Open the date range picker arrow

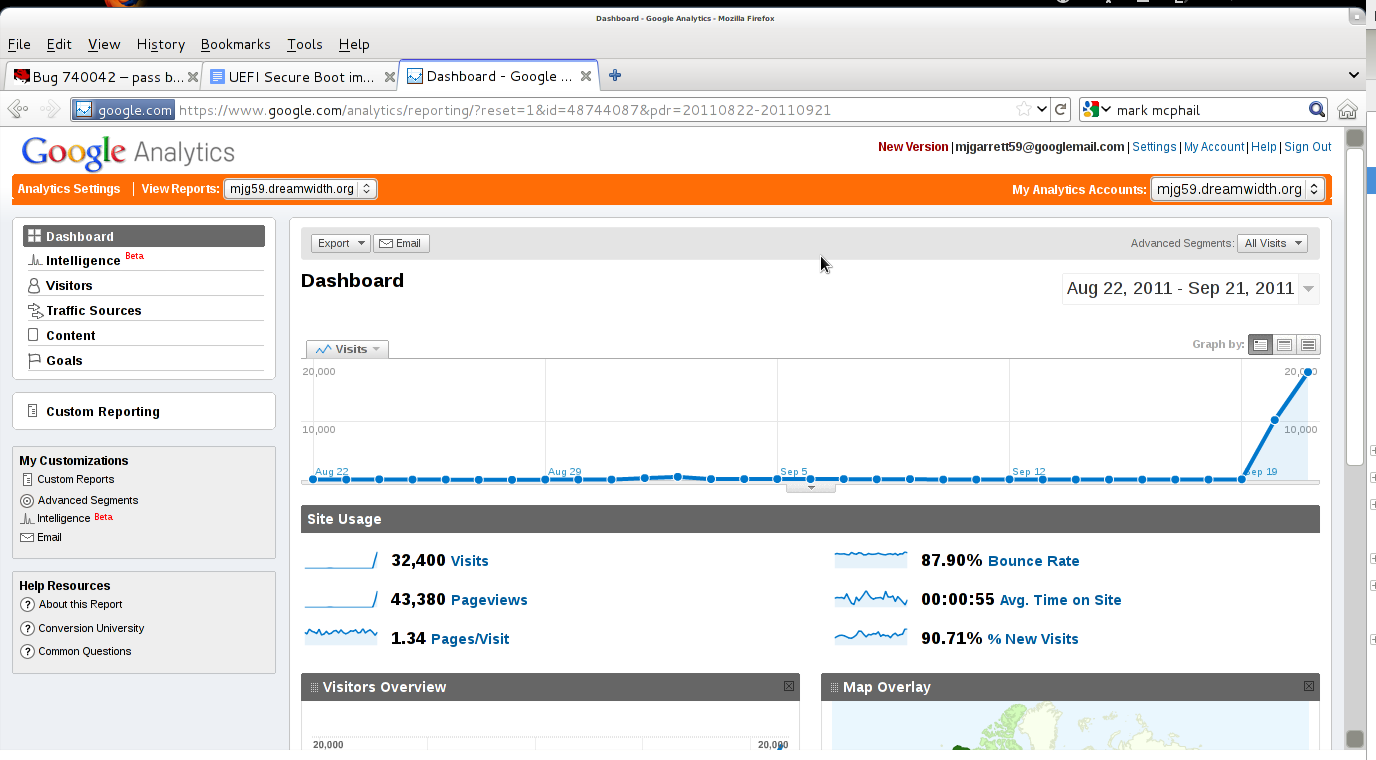(1308, 289)
